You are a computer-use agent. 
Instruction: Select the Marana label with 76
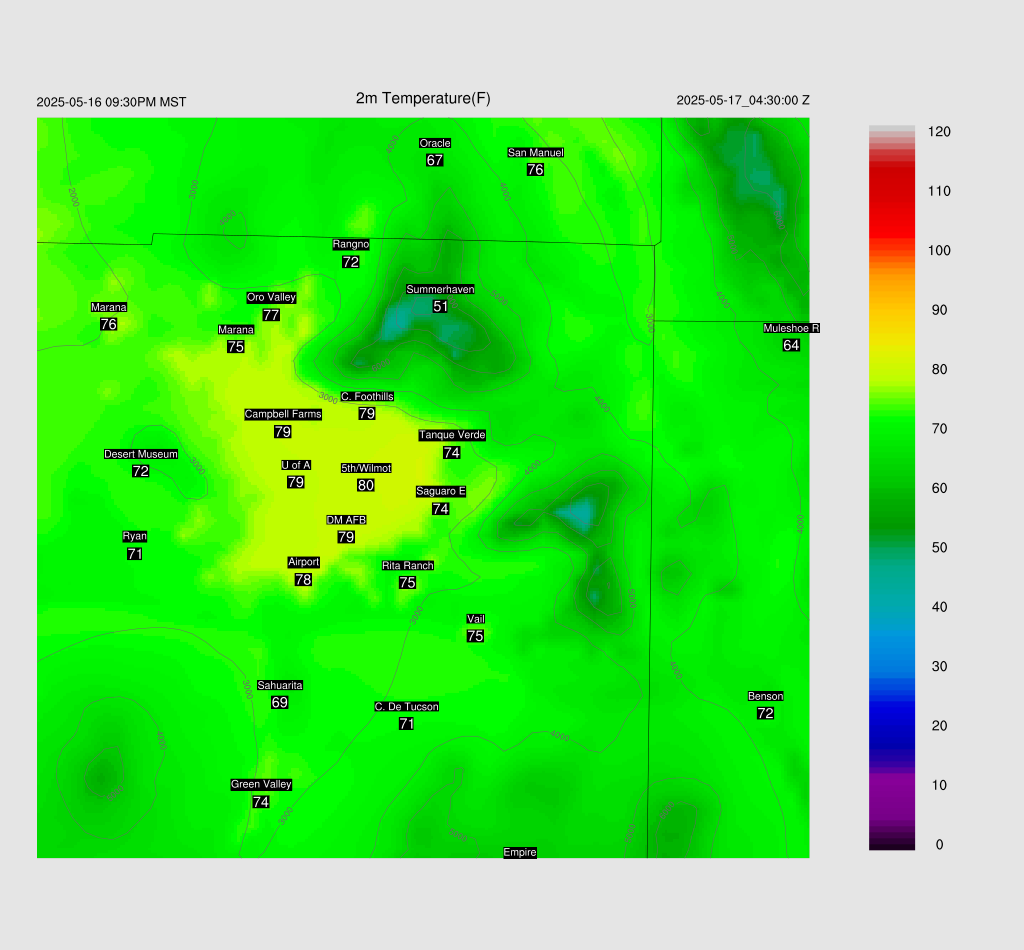click(108, 307)
